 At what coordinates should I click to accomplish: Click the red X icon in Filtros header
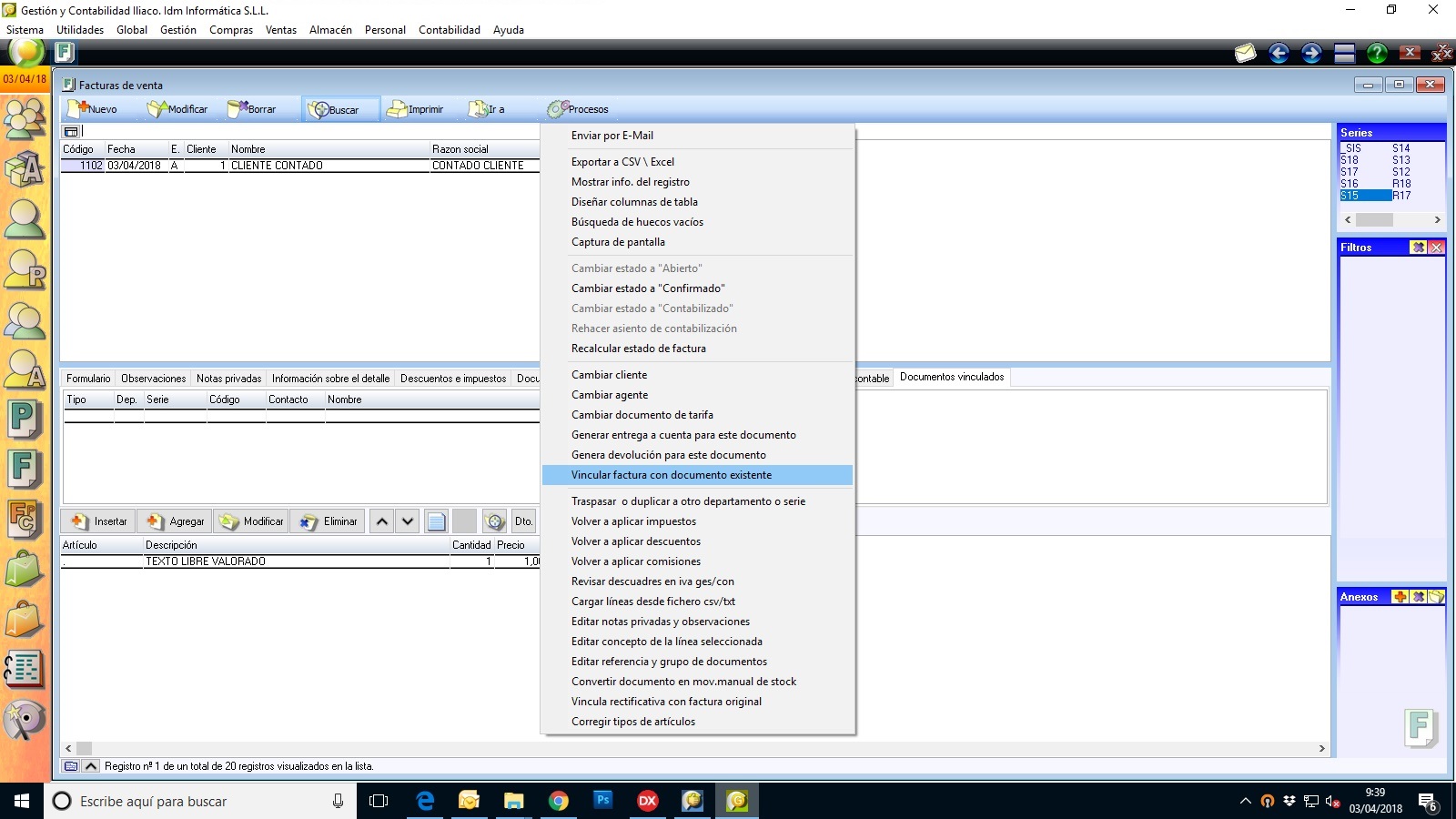(x=1436, y=248)
